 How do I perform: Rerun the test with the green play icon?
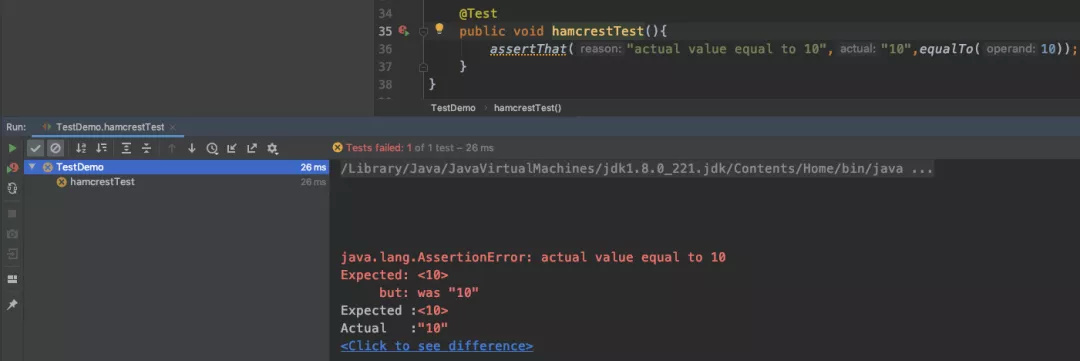click(12, 148)
